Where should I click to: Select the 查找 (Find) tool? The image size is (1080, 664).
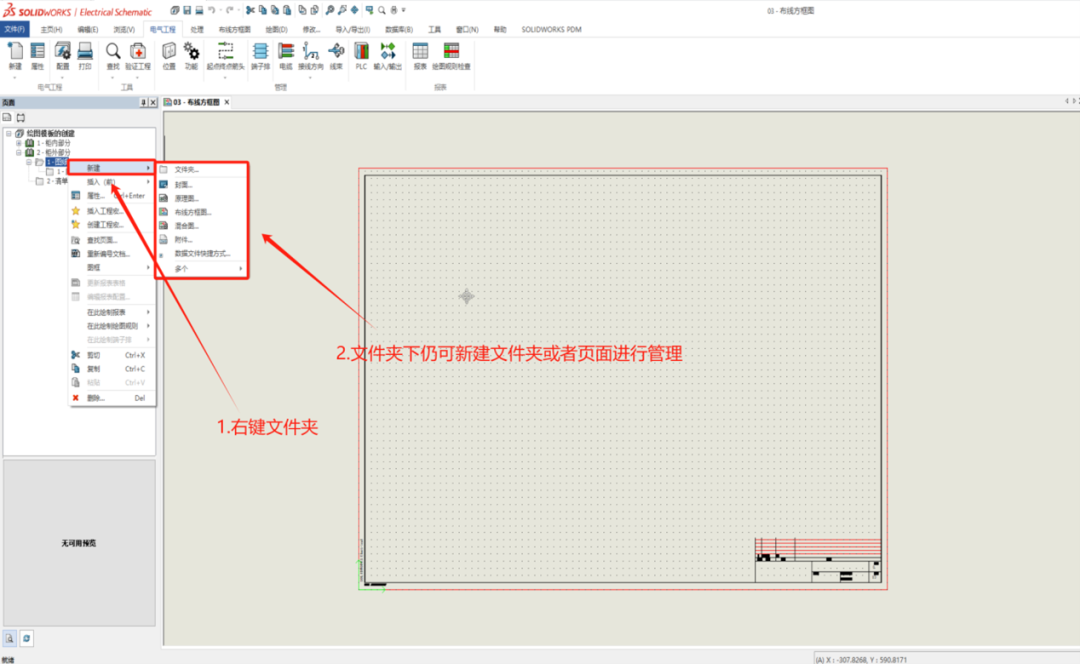pyautogui.click(x=113, y=51)
